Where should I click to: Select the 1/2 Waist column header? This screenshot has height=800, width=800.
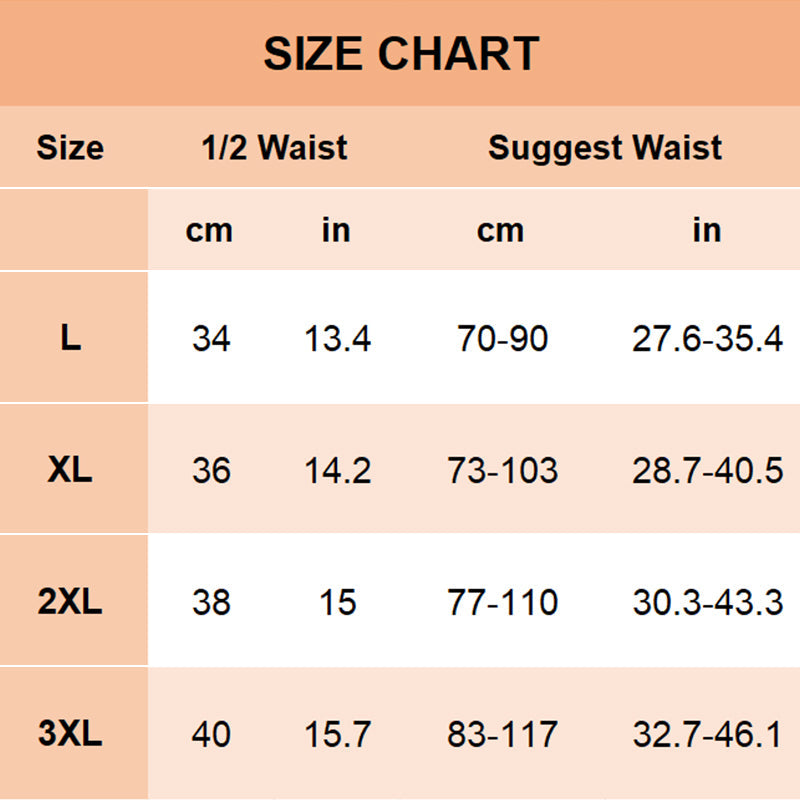tap(274, 149)
